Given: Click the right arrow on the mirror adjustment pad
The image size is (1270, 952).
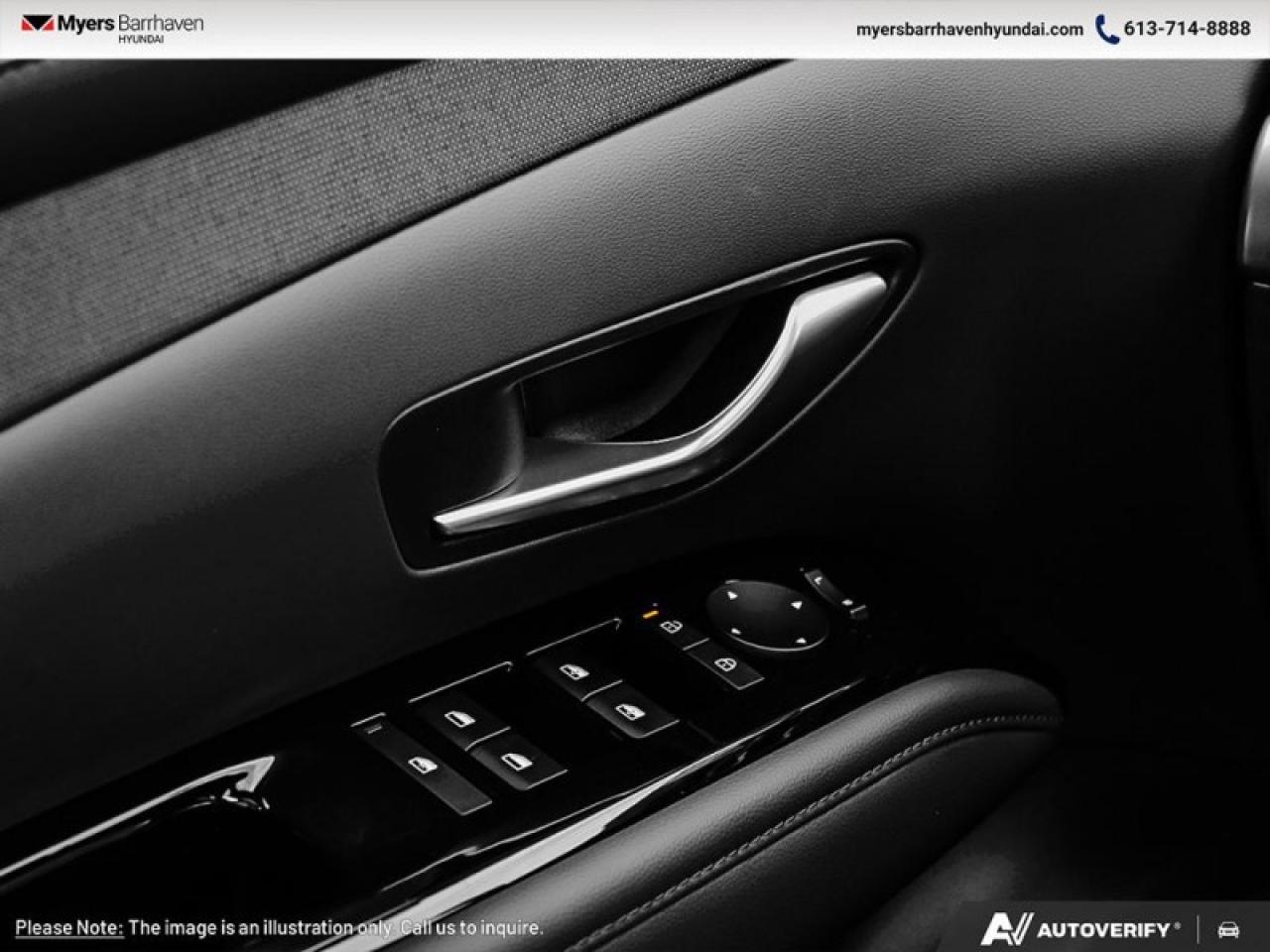Looking at the screenshot, I should tap(797, 607).
